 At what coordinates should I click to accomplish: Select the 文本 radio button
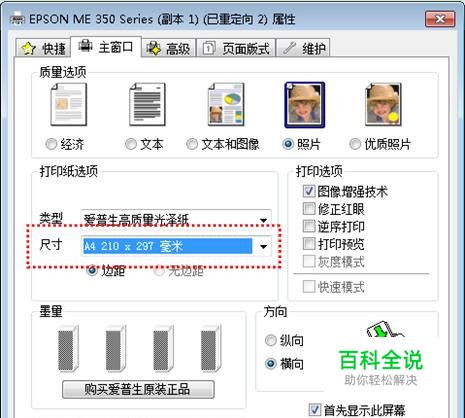coord(131,144)
